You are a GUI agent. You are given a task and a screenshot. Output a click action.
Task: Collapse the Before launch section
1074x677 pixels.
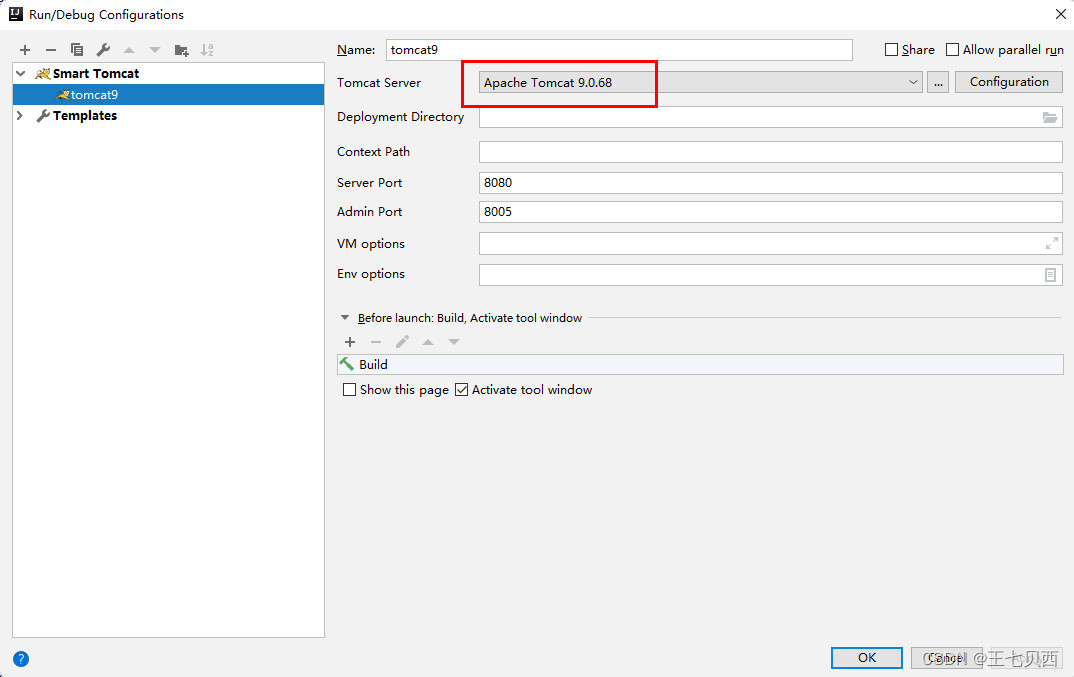coord(345,318)
